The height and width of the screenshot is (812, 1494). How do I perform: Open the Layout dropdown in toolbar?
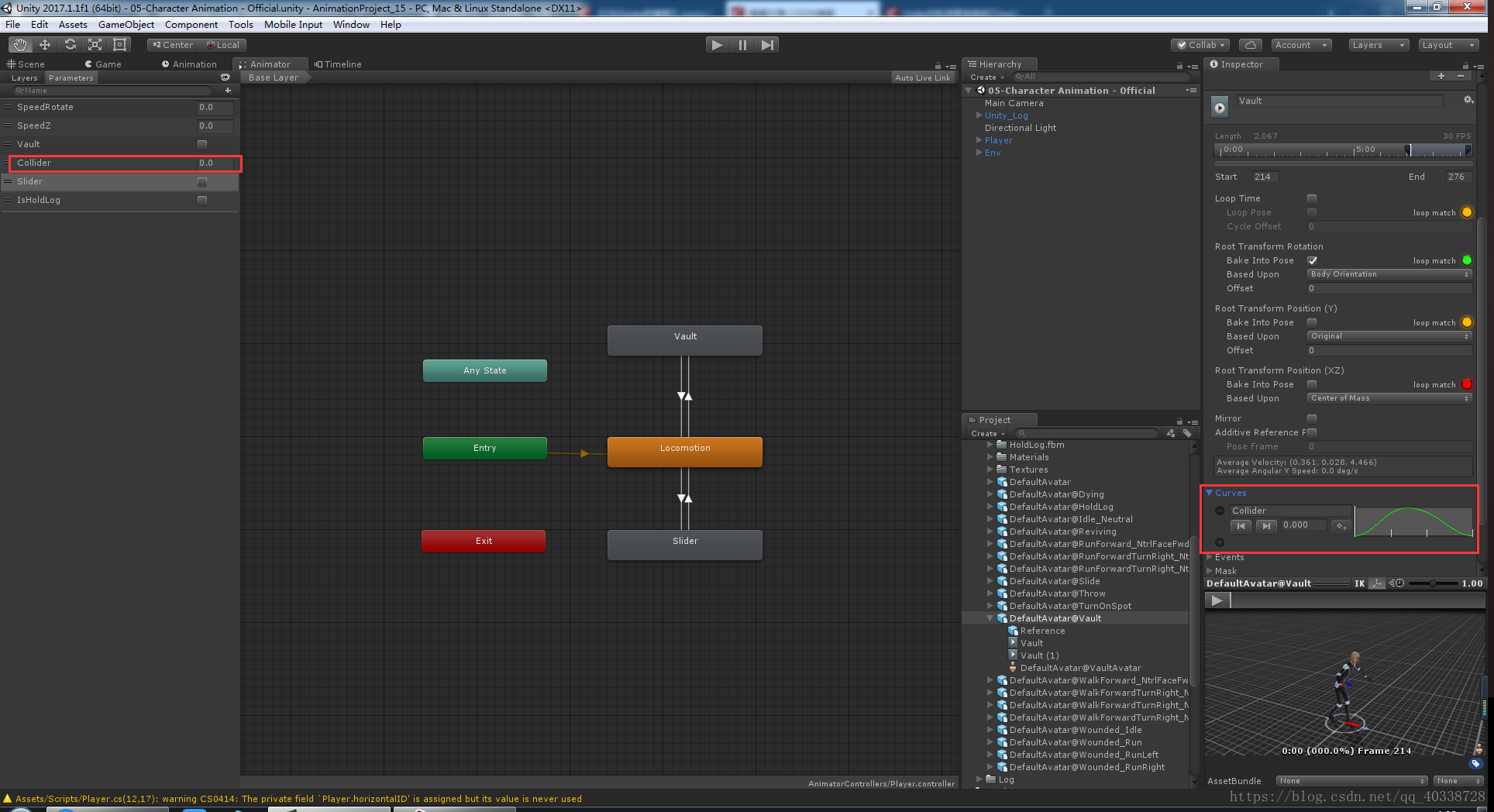pos(1448,45)
